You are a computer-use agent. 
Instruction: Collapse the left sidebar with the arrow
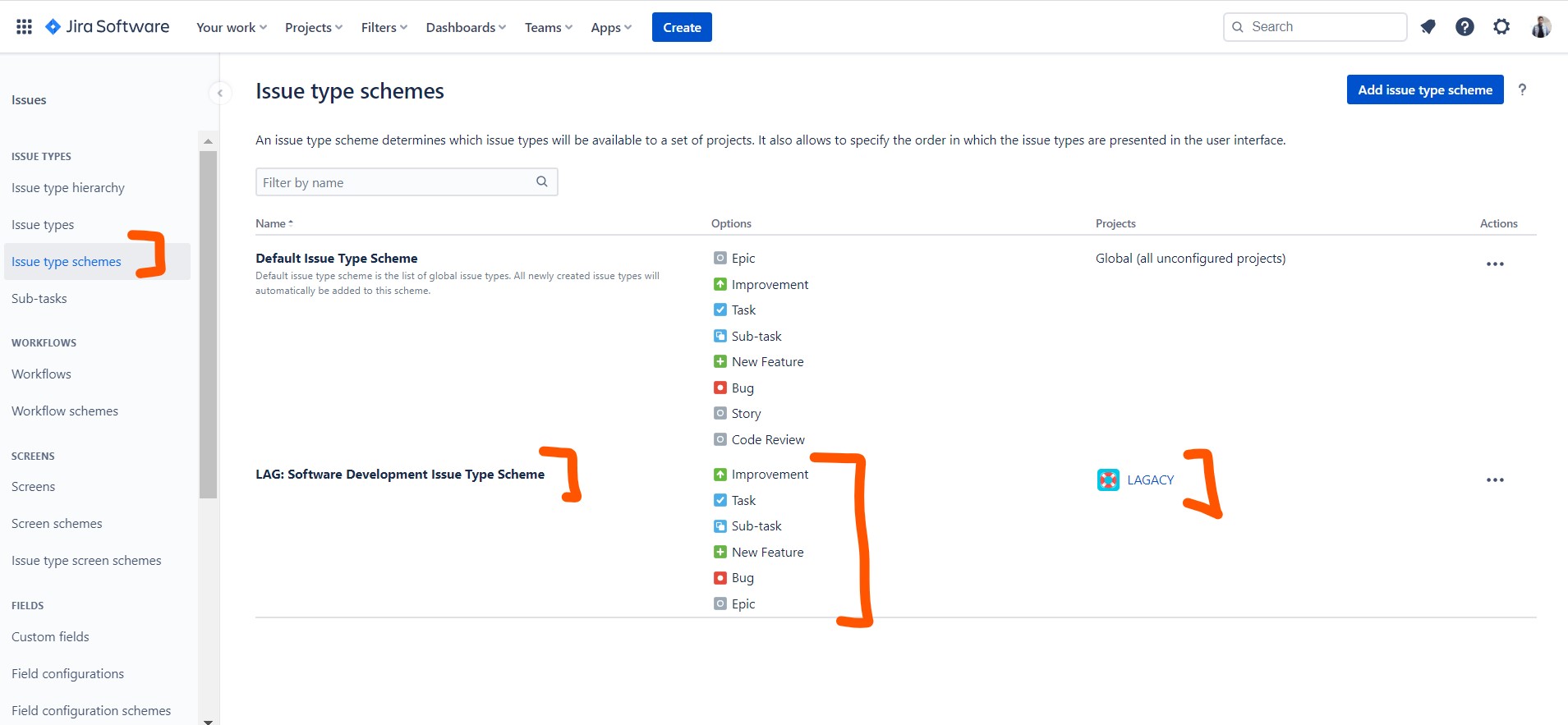click(219, 94)
